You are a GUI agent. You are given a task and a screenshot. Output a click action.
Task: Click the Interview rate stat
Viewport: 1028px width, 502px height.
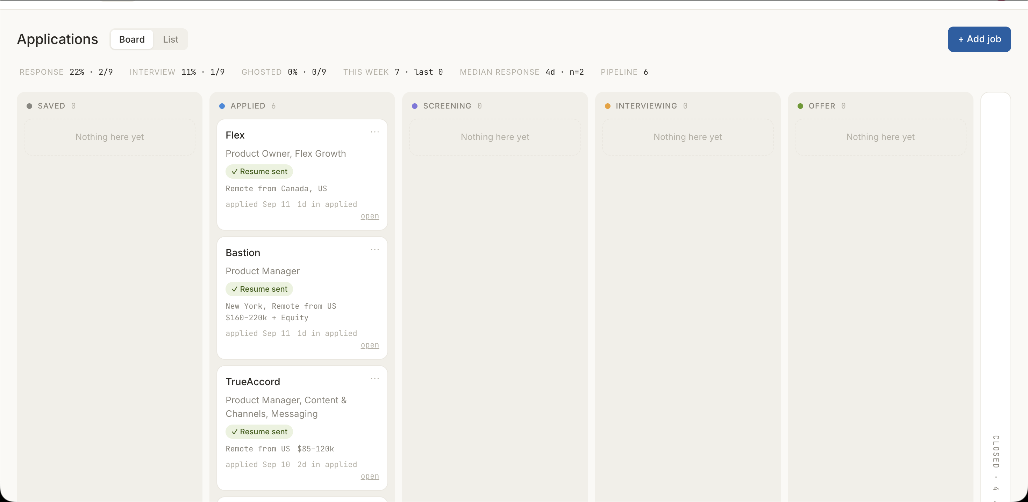177,72
